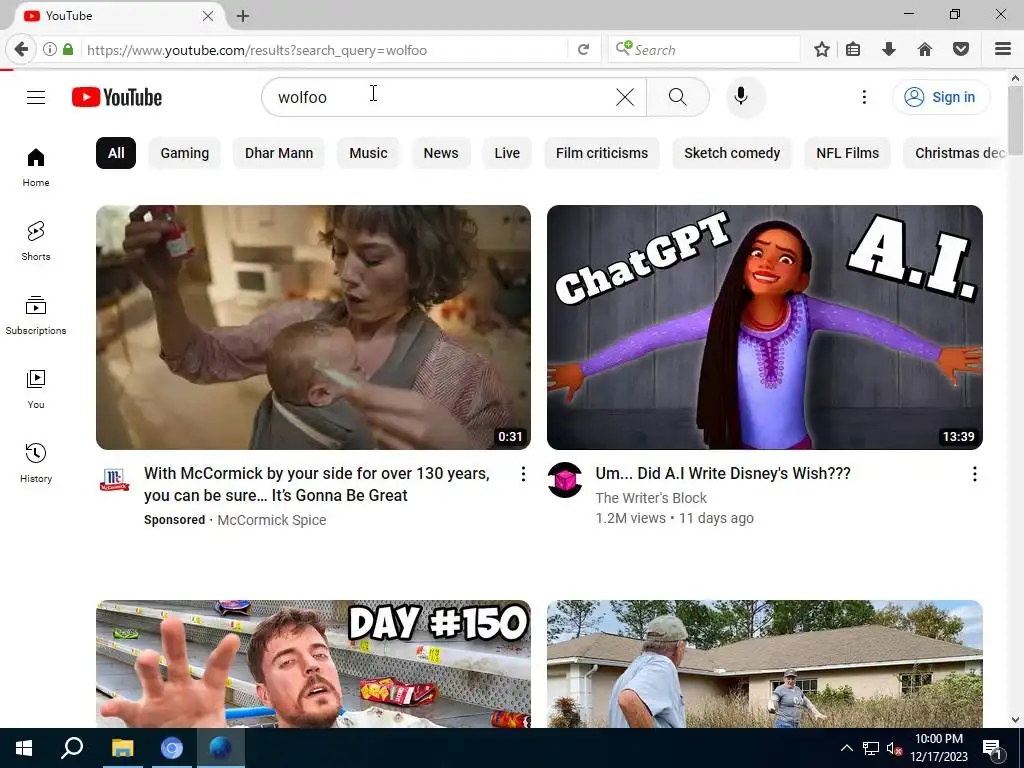Screen dimensions: 1024x768
Task: Open the You section
Action: 36,389
